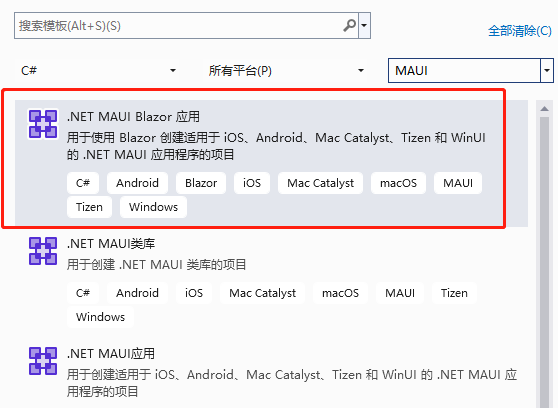Click the C# tag in Blazor template
The image size is (558, 408).
[x=83, y=183]
